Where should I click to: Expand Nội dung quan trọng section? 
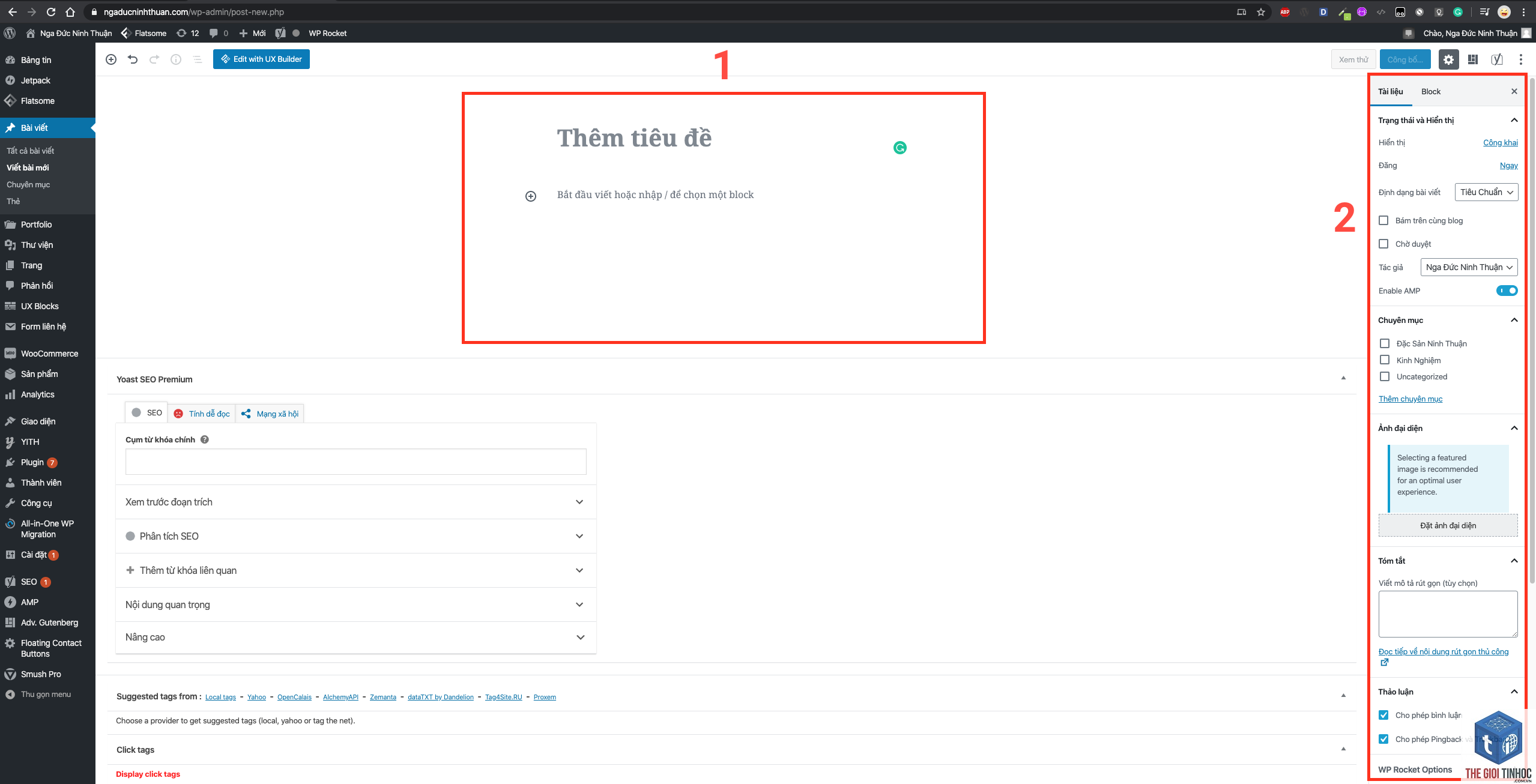(x=355, y=605)
